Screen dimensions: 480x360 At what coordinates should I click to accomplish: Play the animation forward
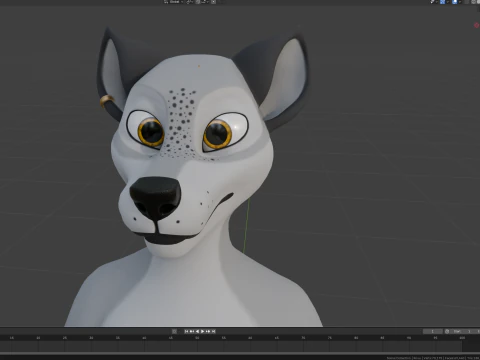202,331
